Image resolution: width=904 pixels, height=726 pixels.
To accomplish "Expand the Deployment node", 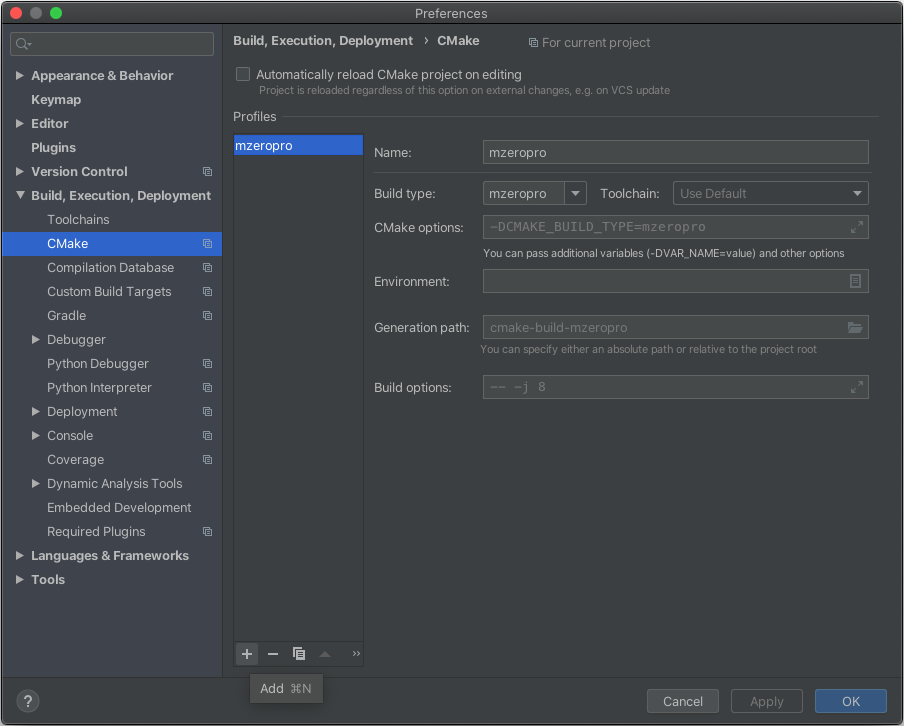I will click(36, 412).
